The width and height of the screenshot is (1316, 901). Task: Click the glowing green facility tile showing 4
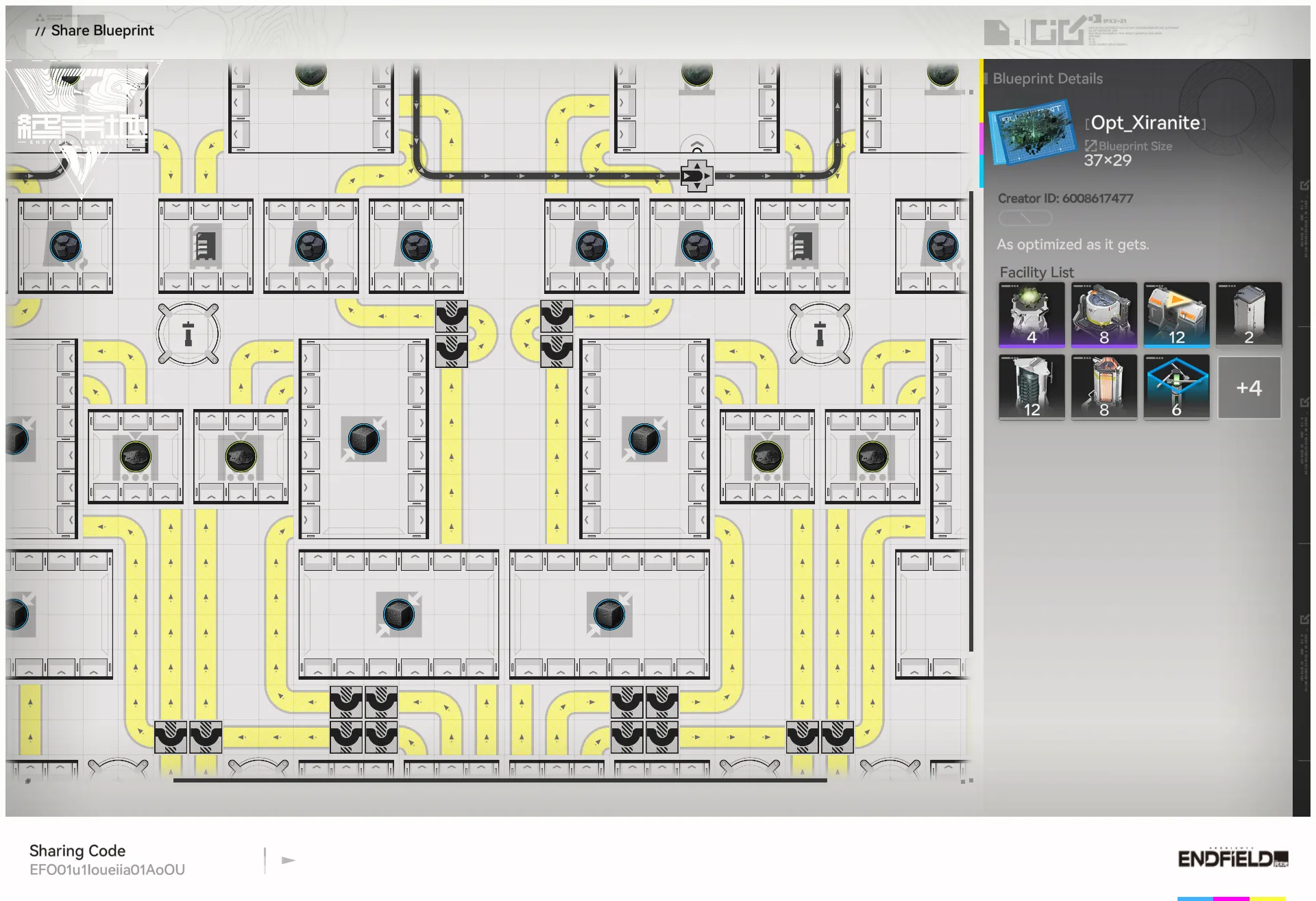1031,314
